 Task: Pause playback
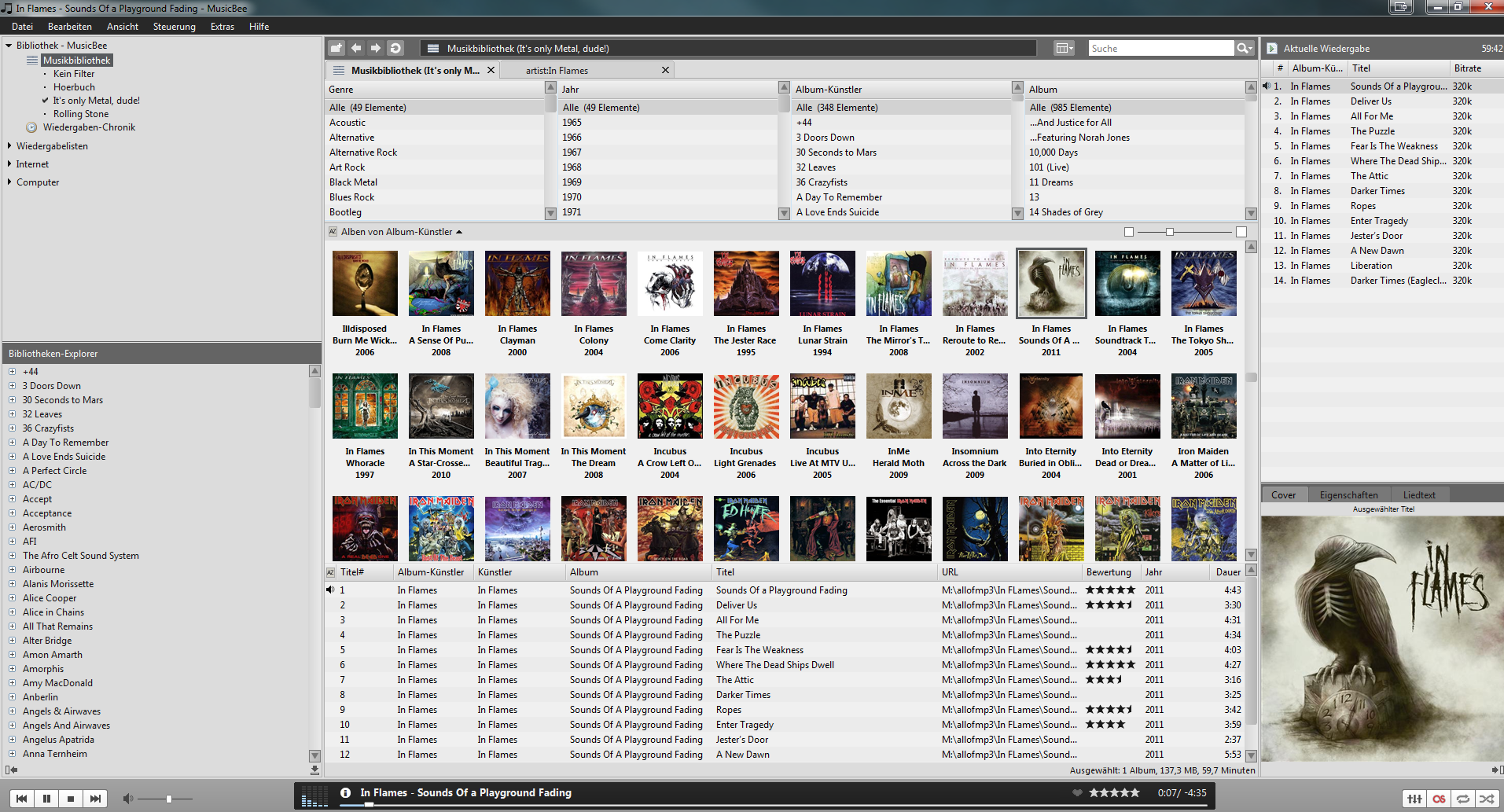point(46,799)
